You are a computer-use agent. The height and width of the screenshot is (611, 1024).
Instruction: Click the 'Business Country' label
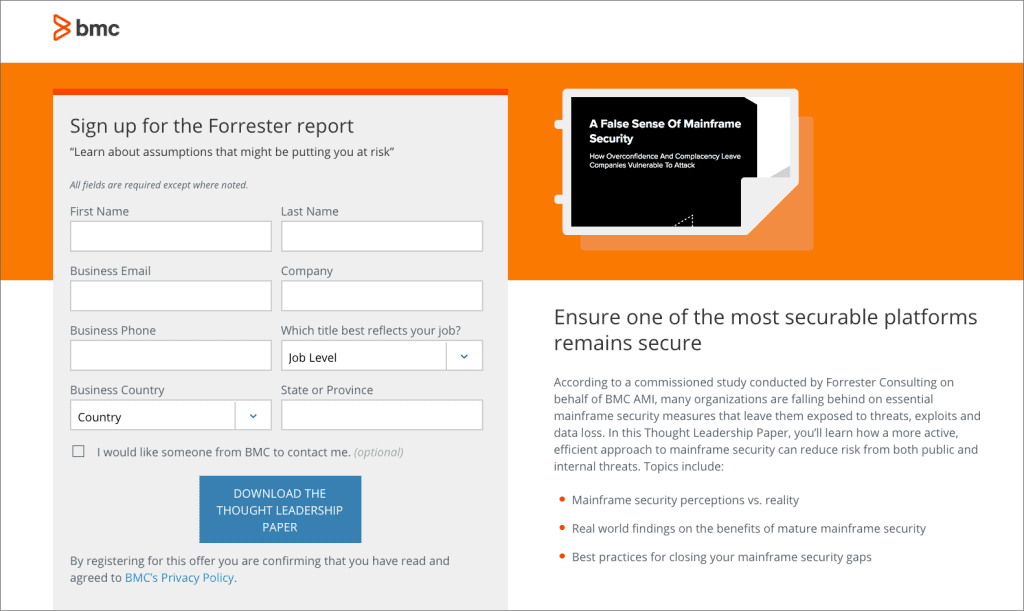(x=117, y=390)
